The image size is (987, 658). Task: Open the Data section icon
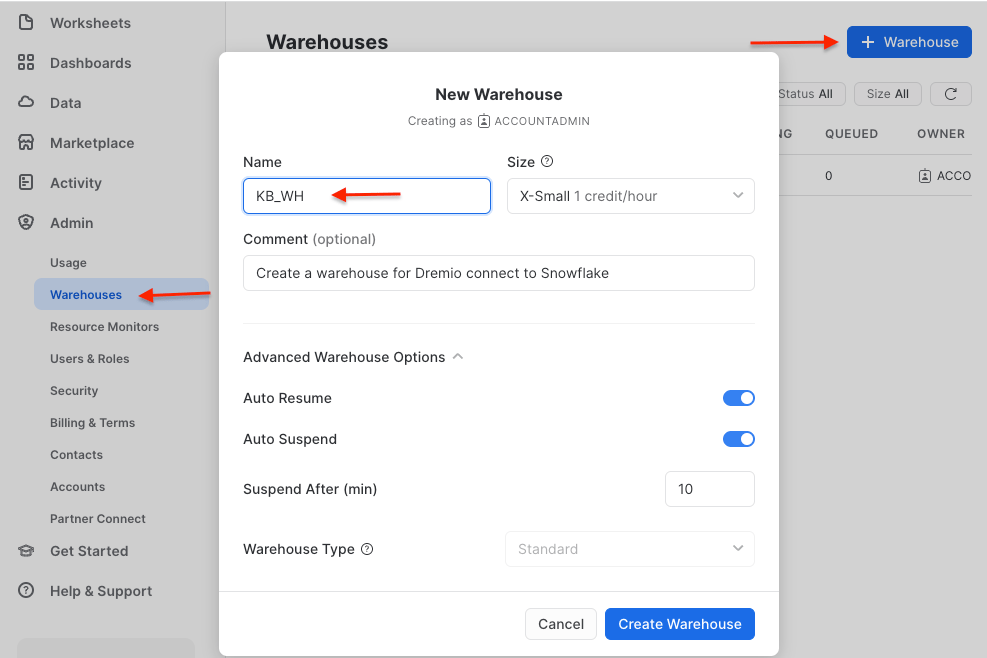(x=24, y=102)
